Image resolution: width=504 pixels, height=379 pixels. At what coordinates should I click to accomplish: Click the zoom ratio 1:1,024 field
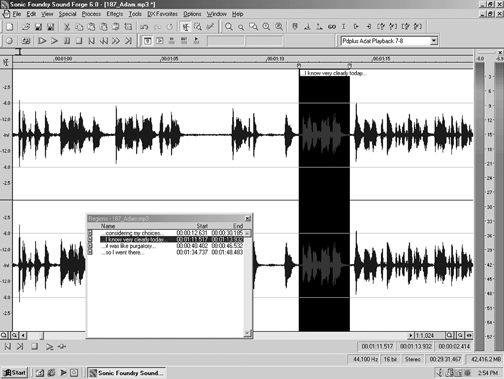click(429, 335)
